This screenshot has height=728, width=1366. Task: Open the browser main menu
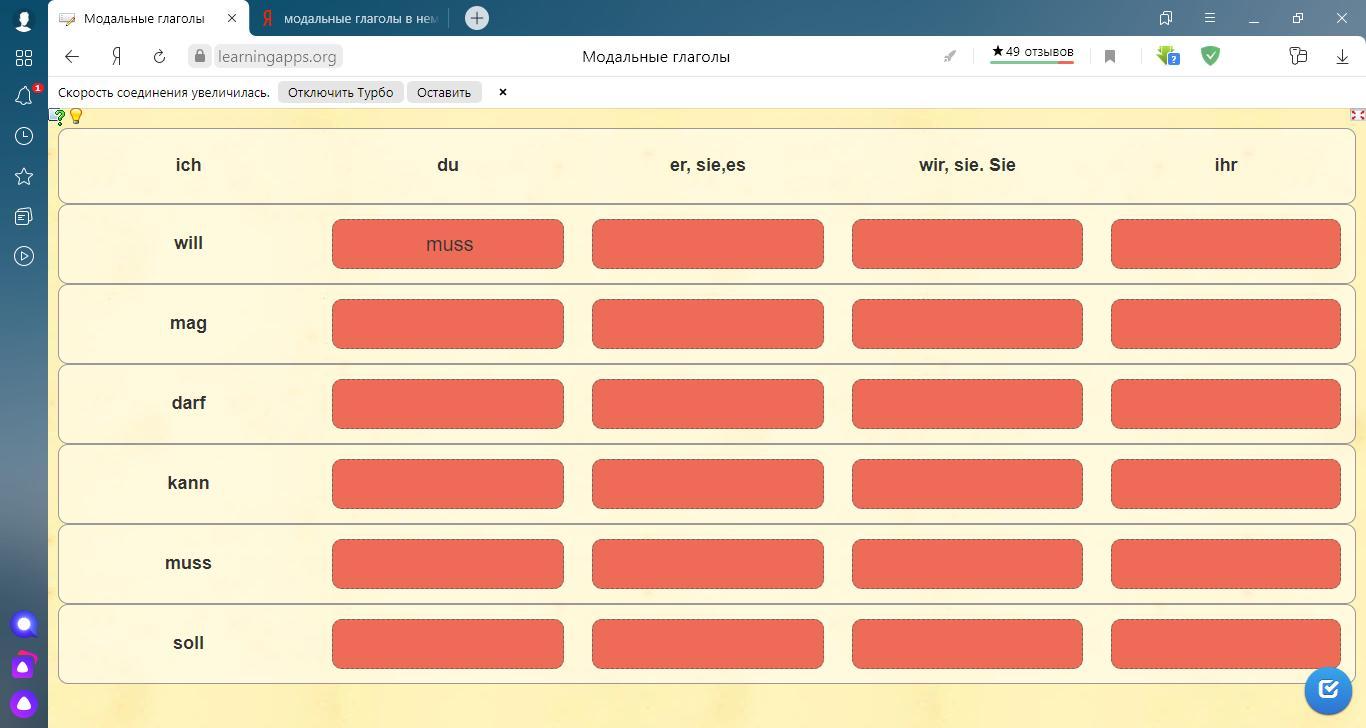click(x=1210, y=18)
